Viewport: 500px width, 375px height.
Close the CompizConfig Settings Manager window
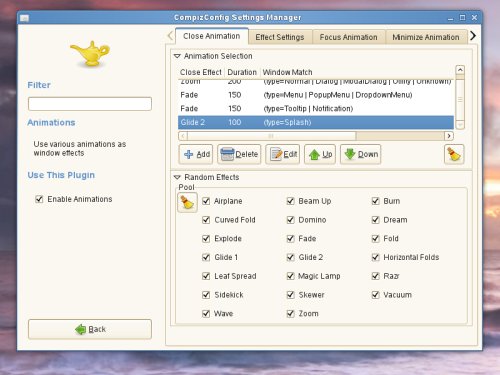tap(474, 18)
